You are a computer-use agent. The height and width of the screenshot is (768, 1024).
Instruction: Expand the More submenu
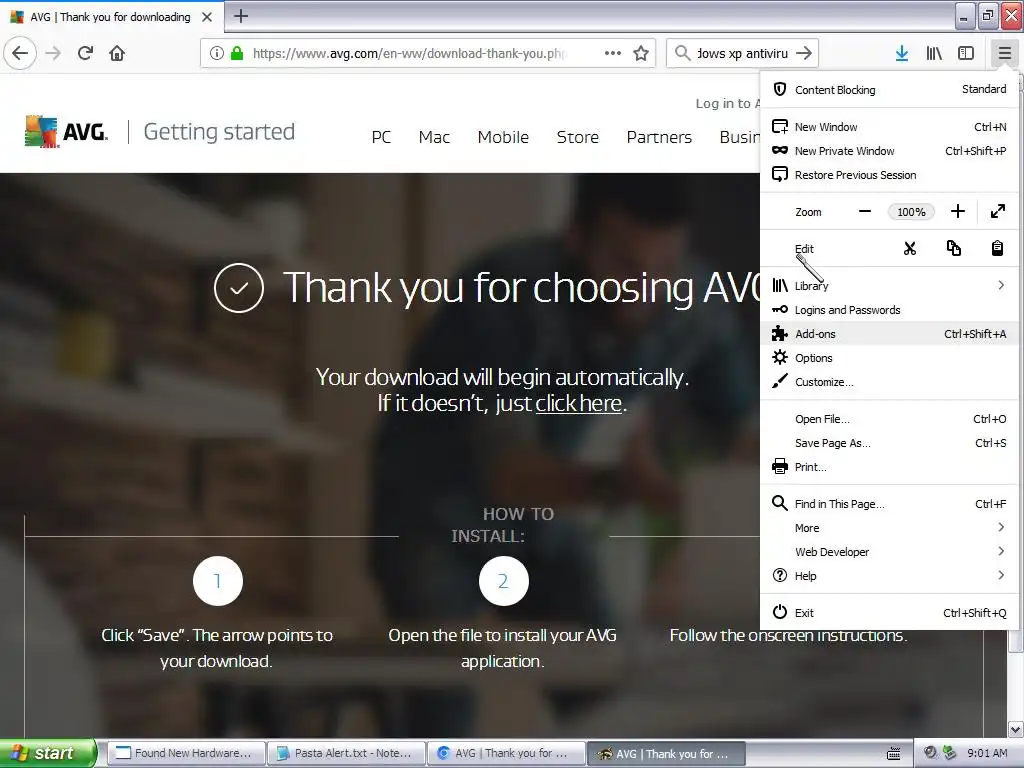(x=889, y=528)
